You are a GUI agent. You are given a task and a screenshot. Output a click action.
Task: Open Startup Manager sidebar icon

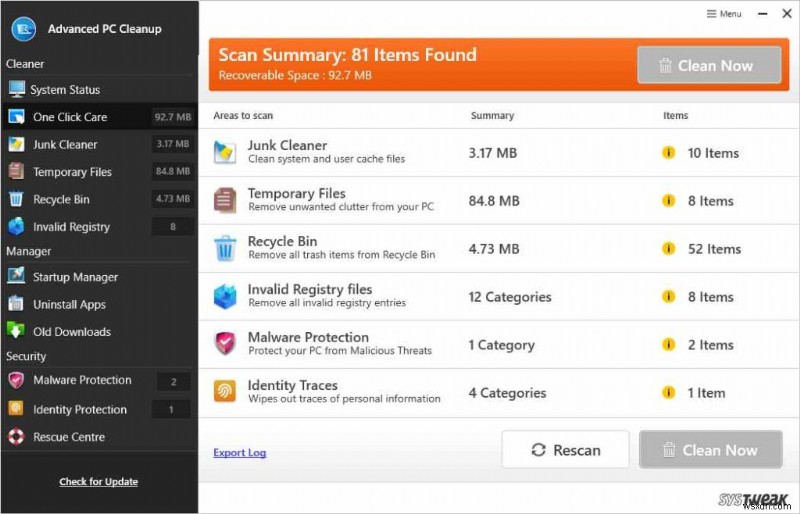[16, 276]
